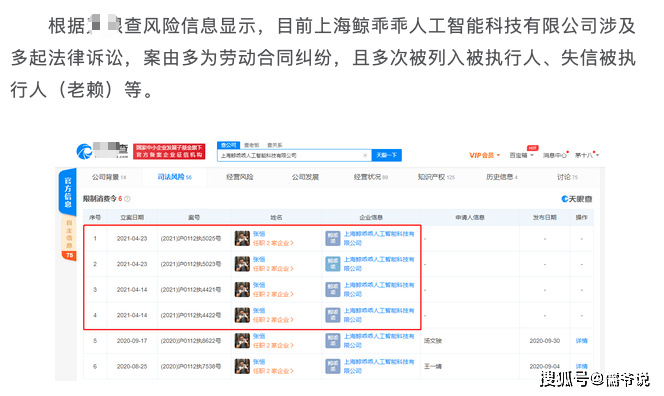This screenshot has height=396, width=664.
Task: Open the VIP会员 dropdown
Action: tap(484, 155)
